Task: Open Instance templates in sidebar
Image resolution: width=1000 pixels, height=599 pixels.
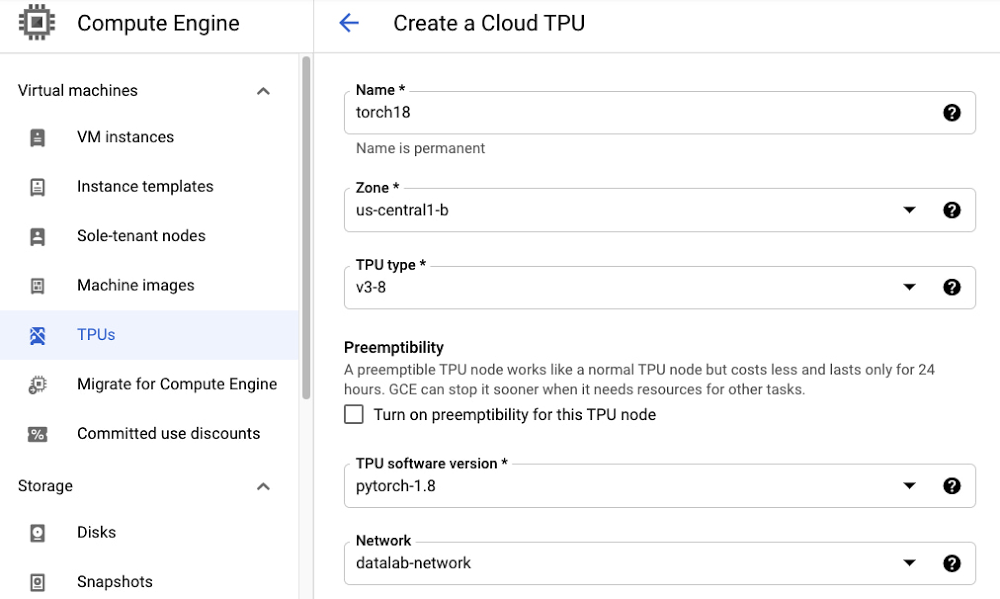Action: click(145, 187)
